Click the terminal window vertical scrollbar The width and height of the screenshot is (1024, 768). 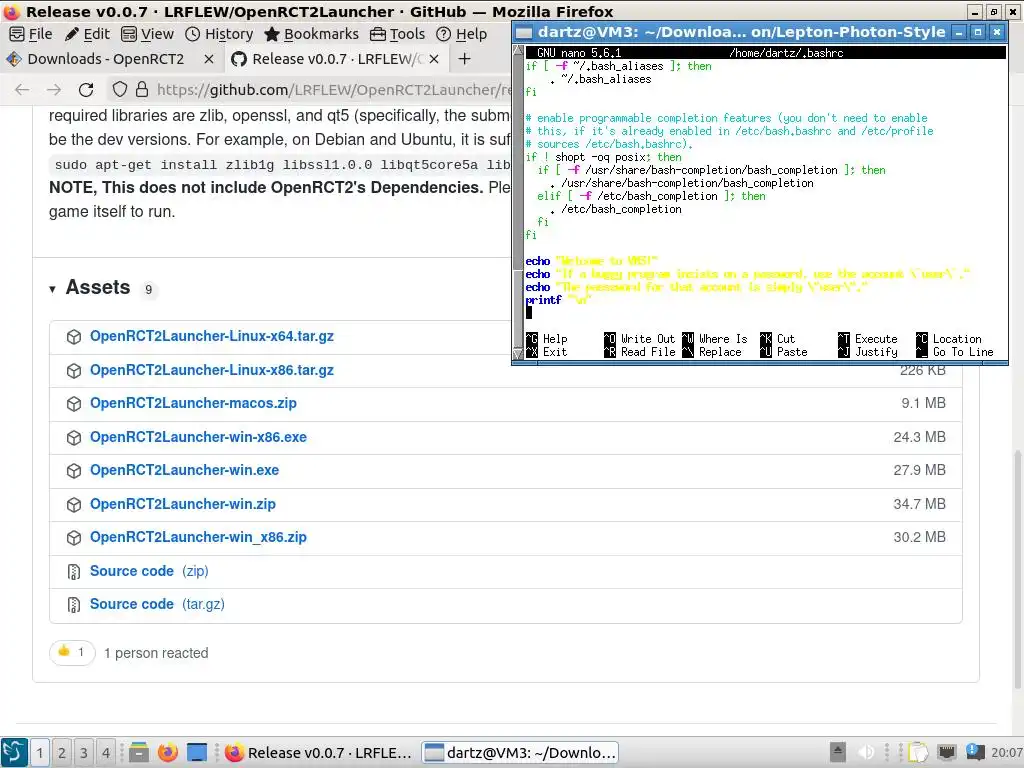519,202
